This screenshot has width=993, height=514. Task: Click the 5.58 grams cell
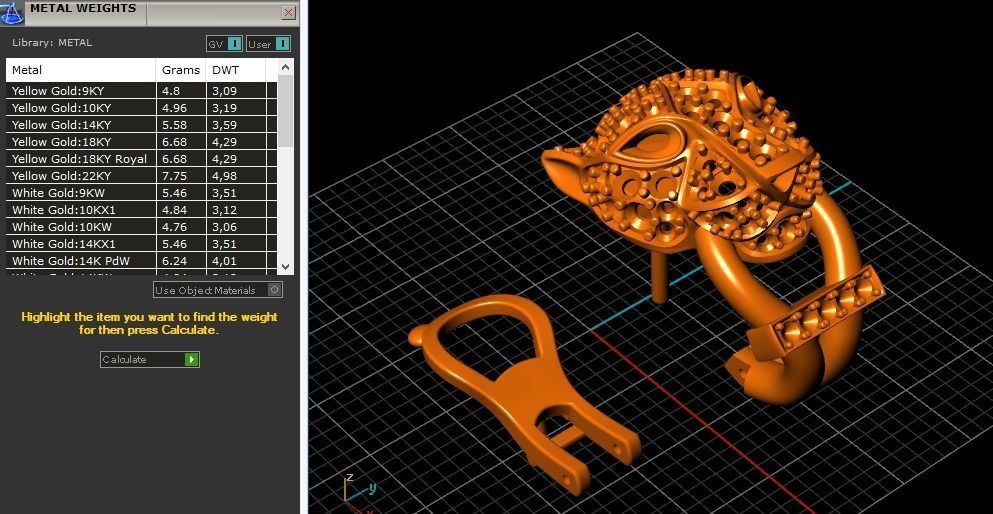(x=181, y=125)
